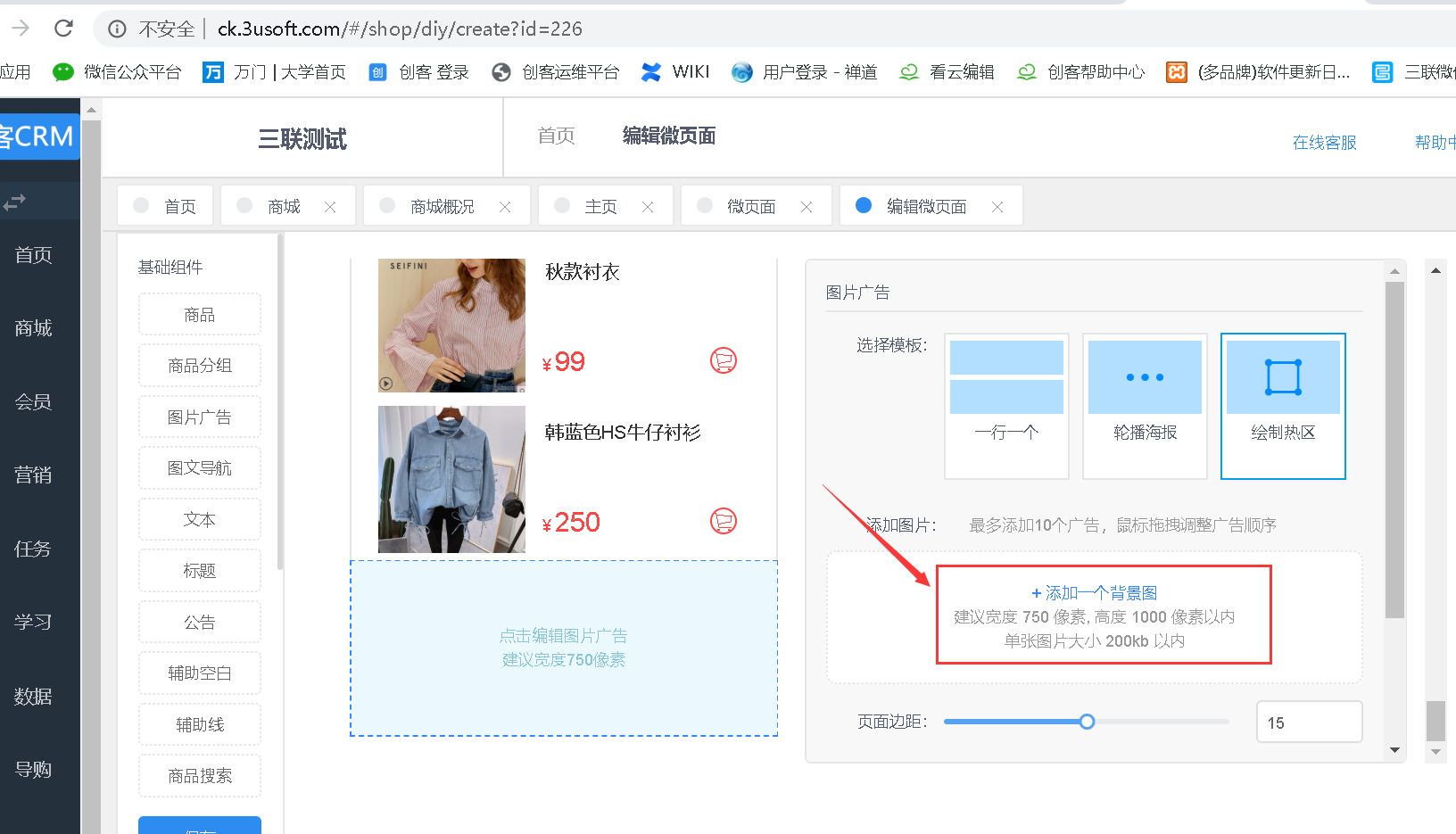Click the 首页 breadcrumb link
Image resolution: width=1456 pixels, height=834 pixels.
pyautogui.click(x=556, y=136)
